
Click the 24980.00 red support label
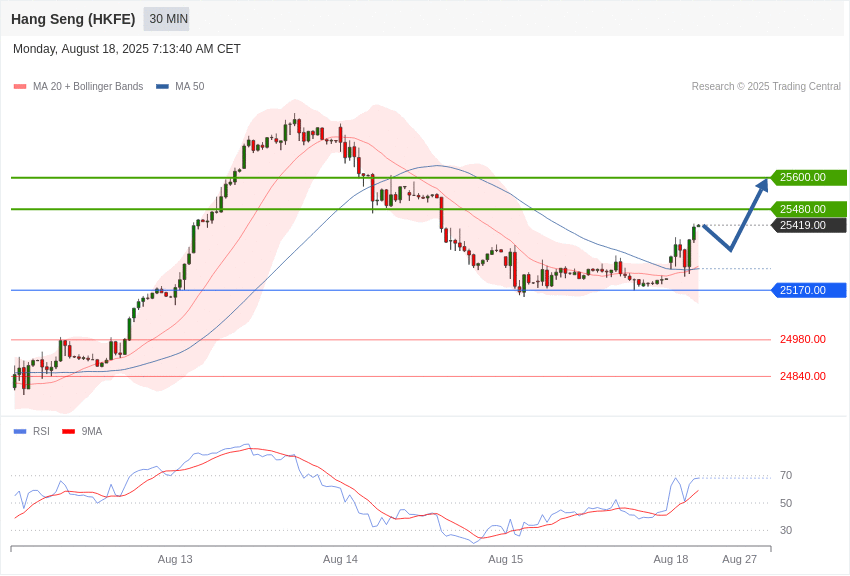(x=803, y=339)
